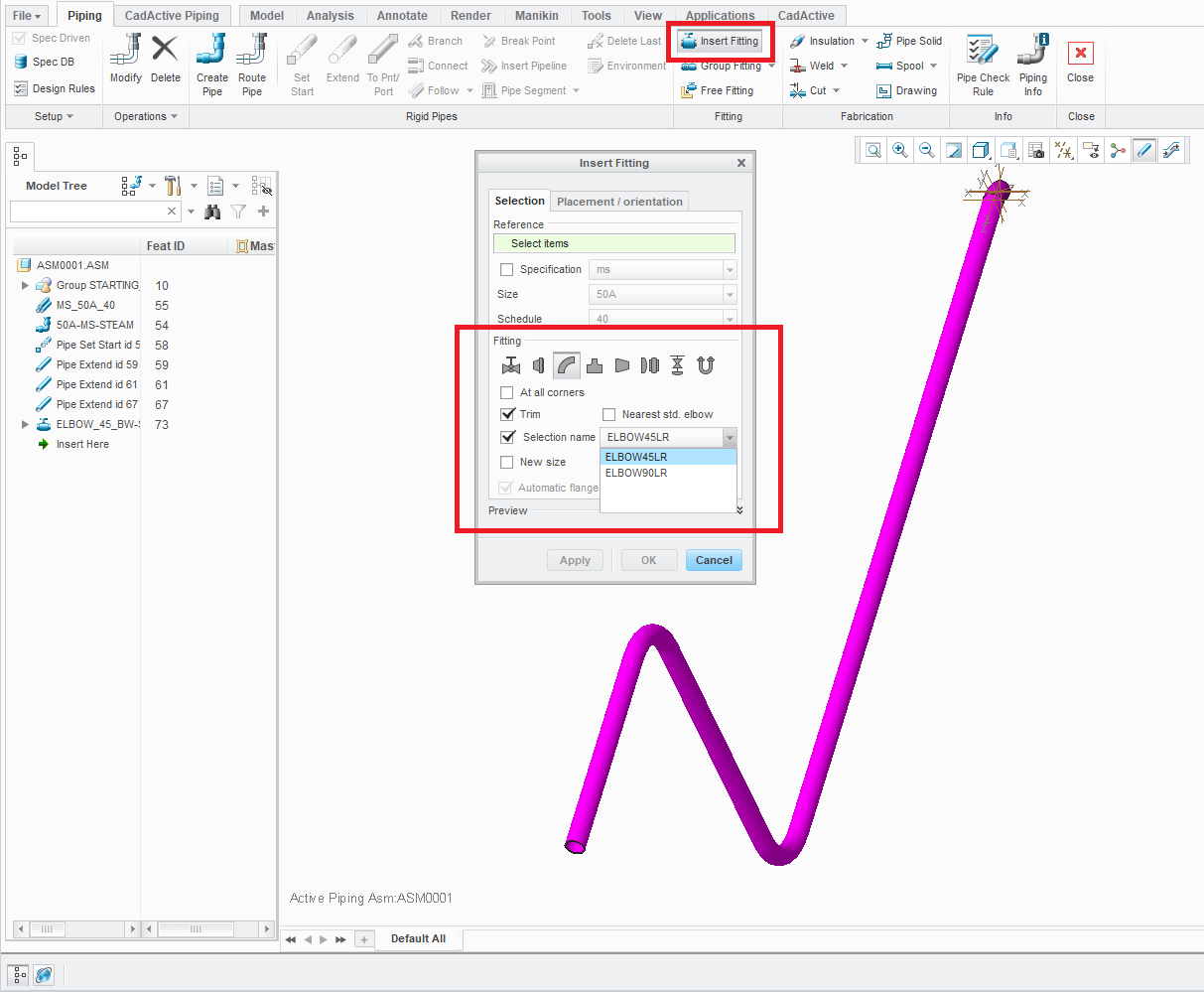This screenshot has width=1204, height=992.
Task: Click the Model Tree search field
Action: [87, 211]
